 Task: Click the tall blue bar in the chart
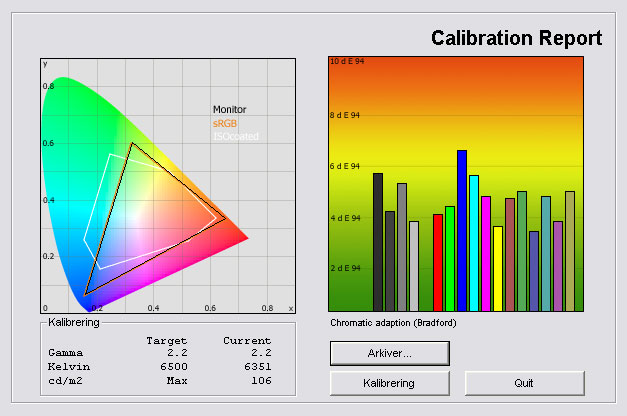pyautogui.click(x=461, y=230)
